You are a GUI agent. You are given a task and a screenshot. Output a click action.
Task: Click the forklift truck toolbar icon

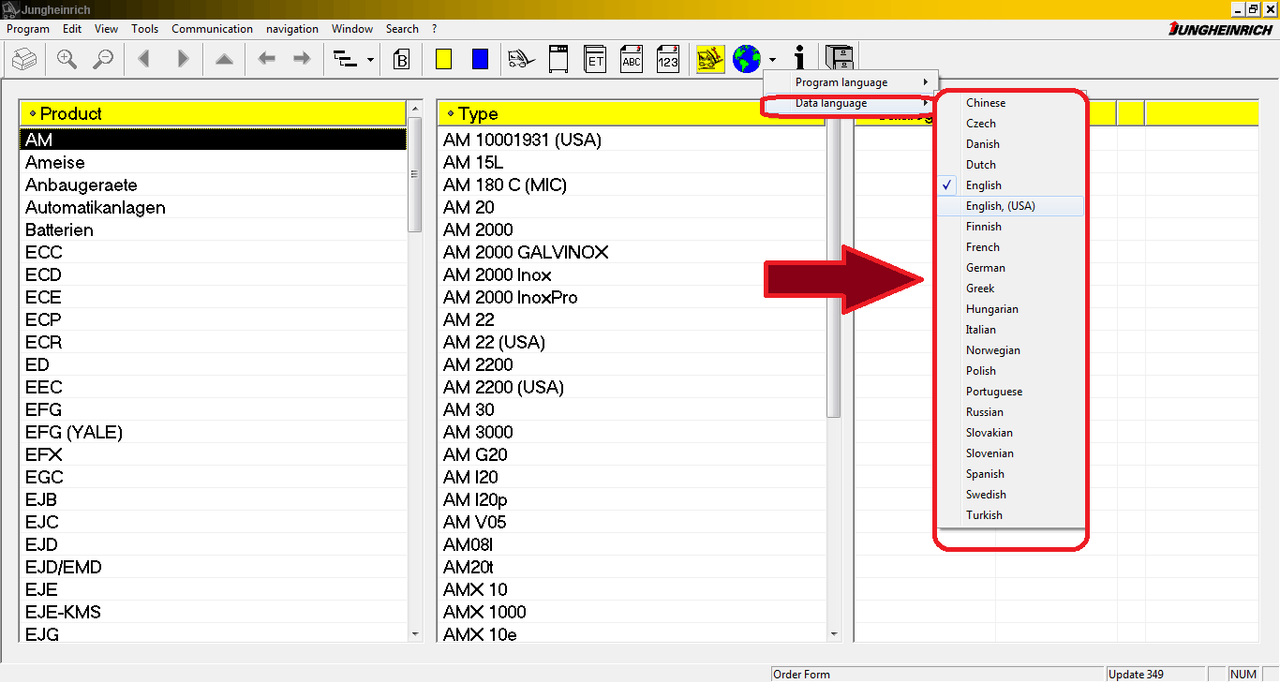pos(521,59)
